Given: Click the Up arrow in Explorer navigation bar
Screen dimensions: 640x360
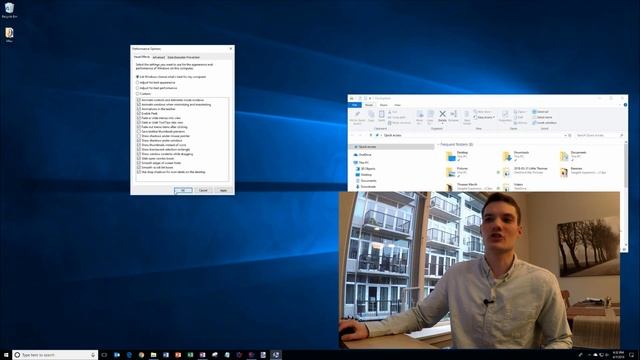Looking at the screenshot, I should 371,135.
